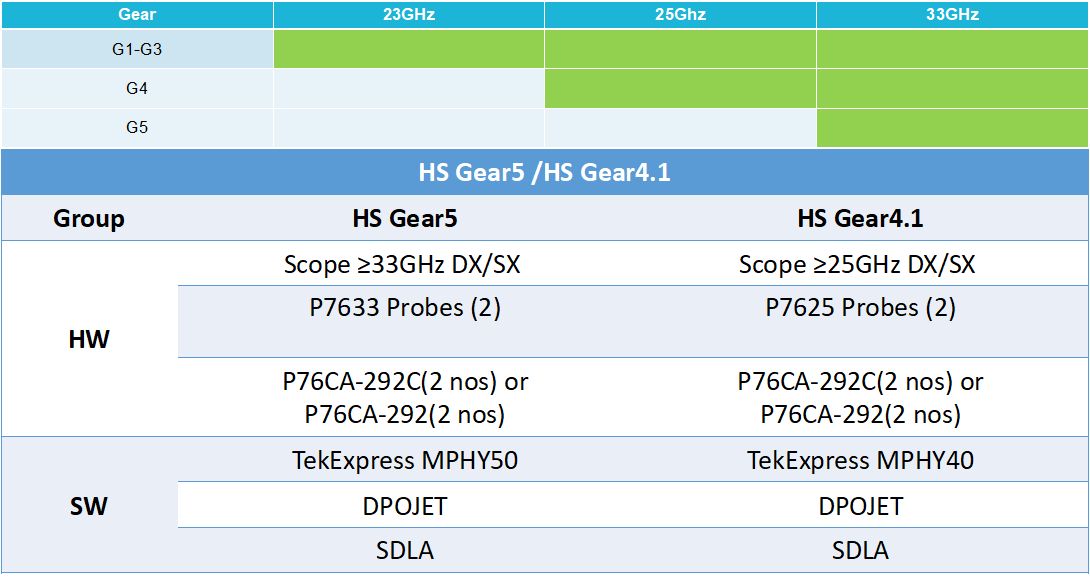Image resolution: width=1090 pixels, height=584 pixels.
Task: Click the G4 row label
Action: click(x=137, y=87)
